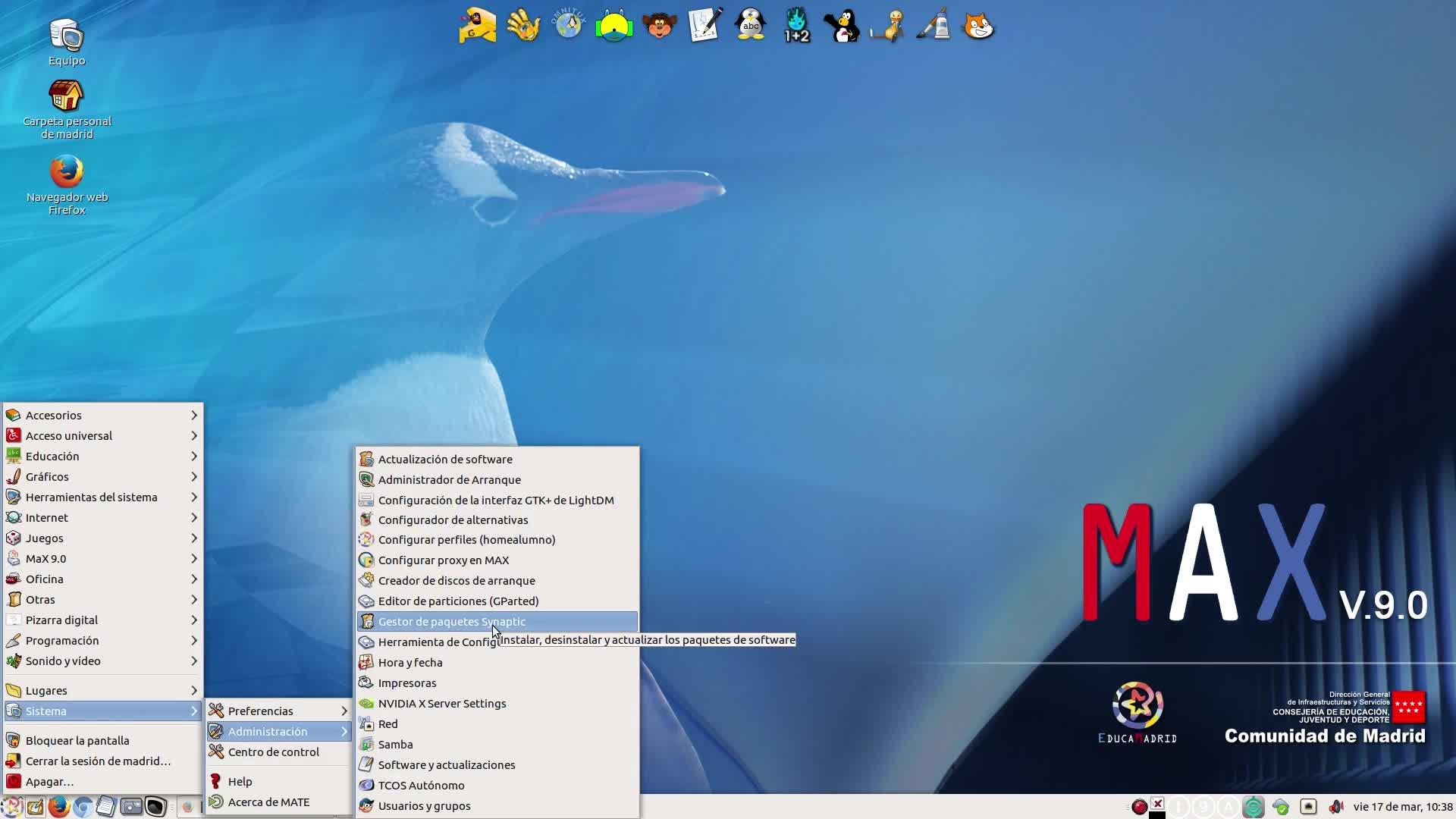
Task: Open Usuarios y grupos entry
Action: click(424, 806)
